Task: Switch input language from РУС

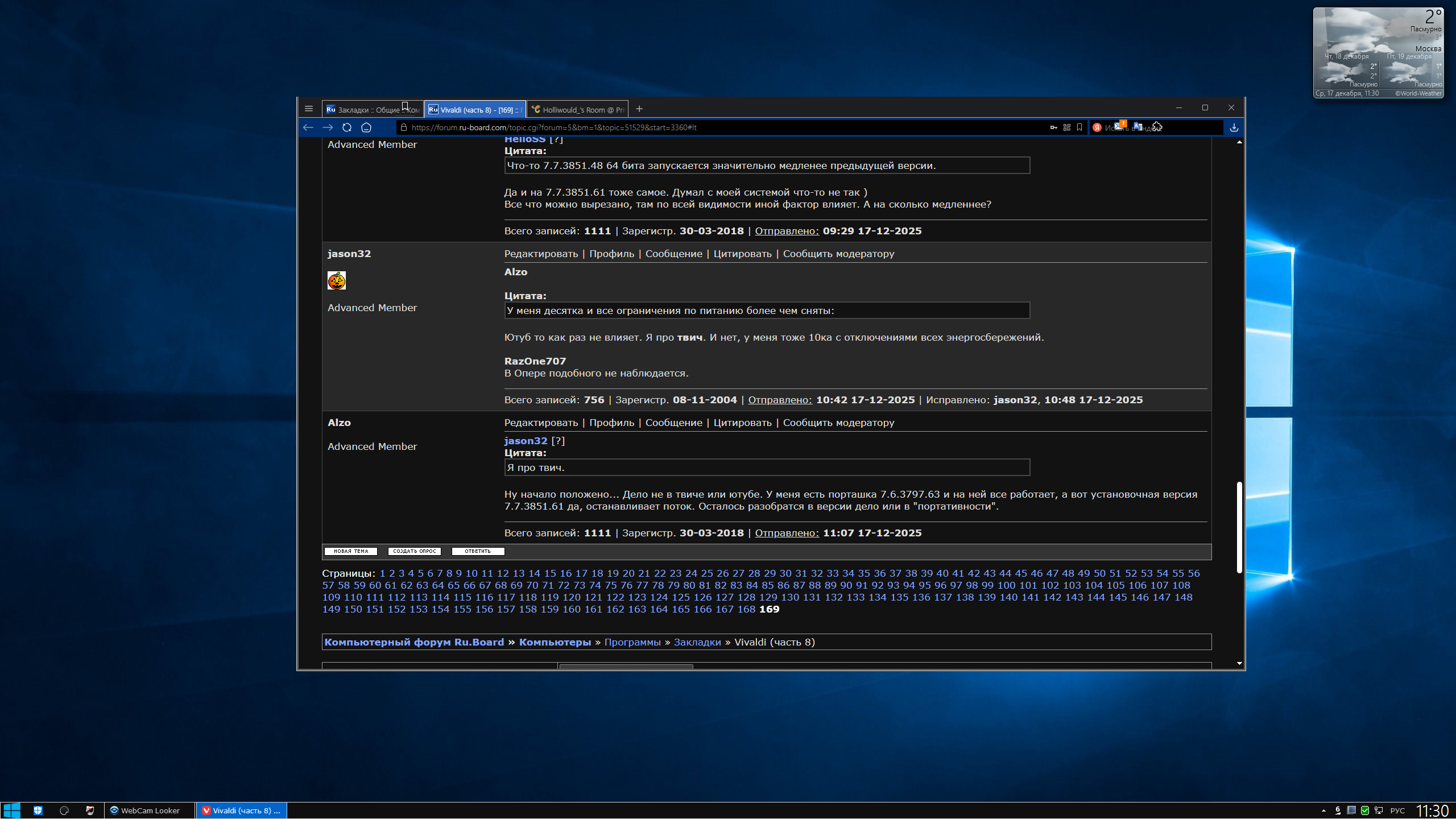Action: [x=1397, y=810]
